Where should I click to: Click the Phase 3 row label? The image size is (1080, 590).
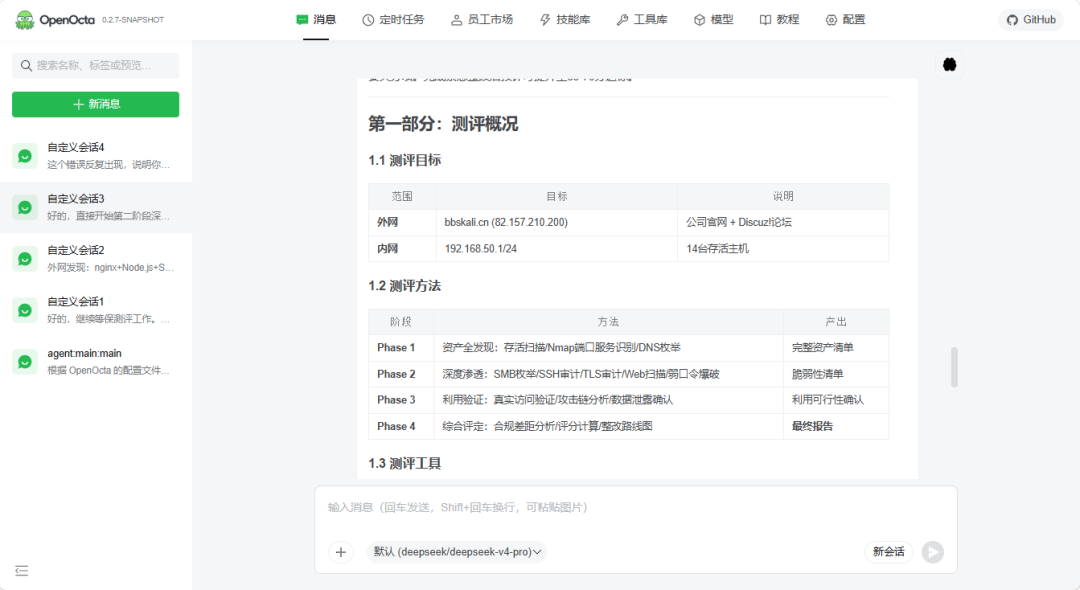point(396,400)
